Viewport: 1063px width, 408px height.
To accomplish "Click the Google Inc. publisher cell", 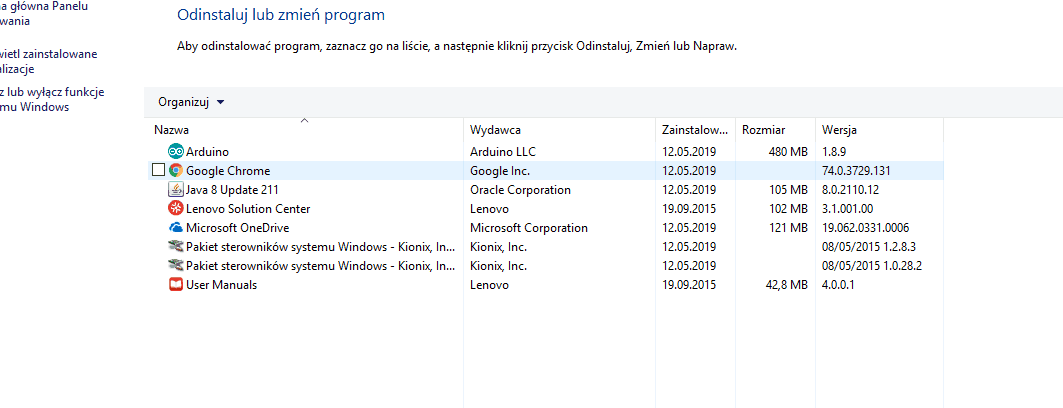I will [500, 171].
